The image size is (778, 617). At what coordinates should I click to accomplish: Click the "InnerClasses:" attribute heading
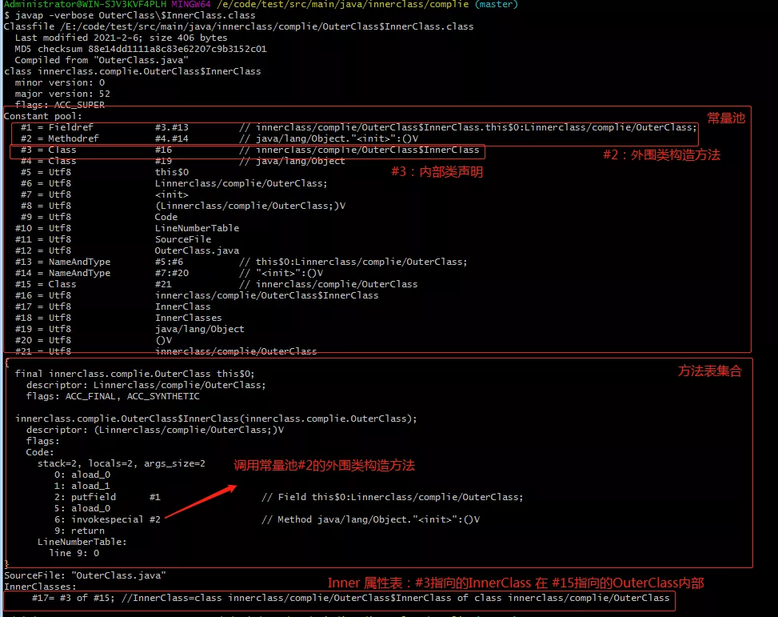click(x=40, y=587)
